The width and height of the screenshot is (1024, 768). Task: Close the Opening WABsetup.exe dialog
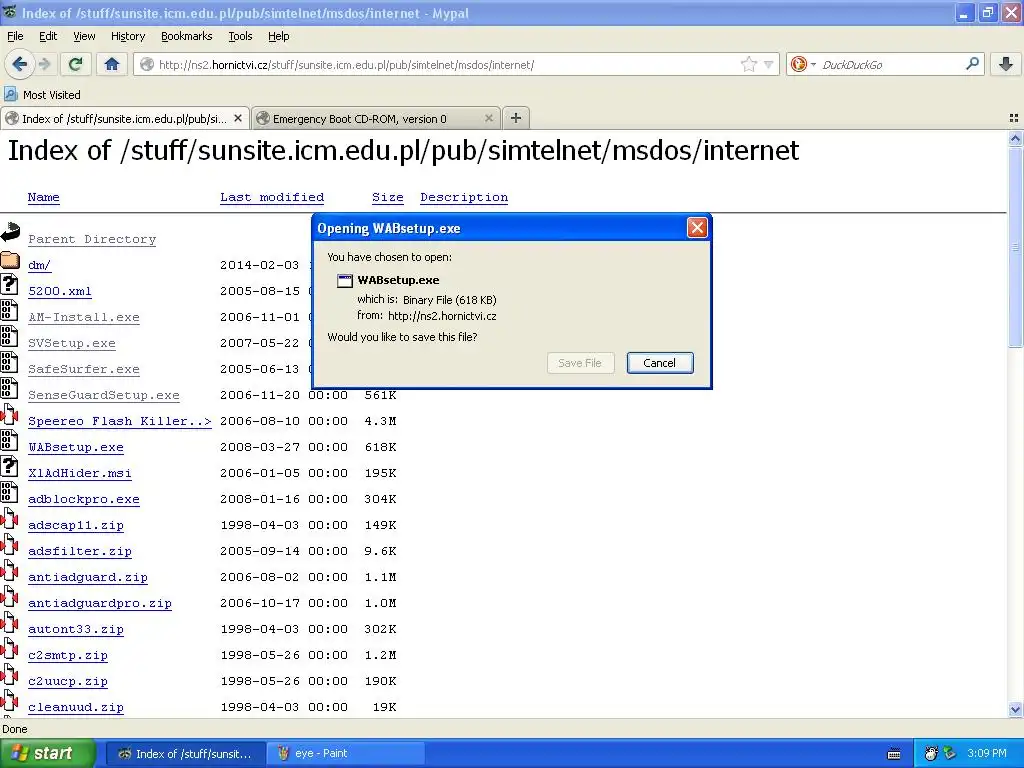[x=697, y=227]
